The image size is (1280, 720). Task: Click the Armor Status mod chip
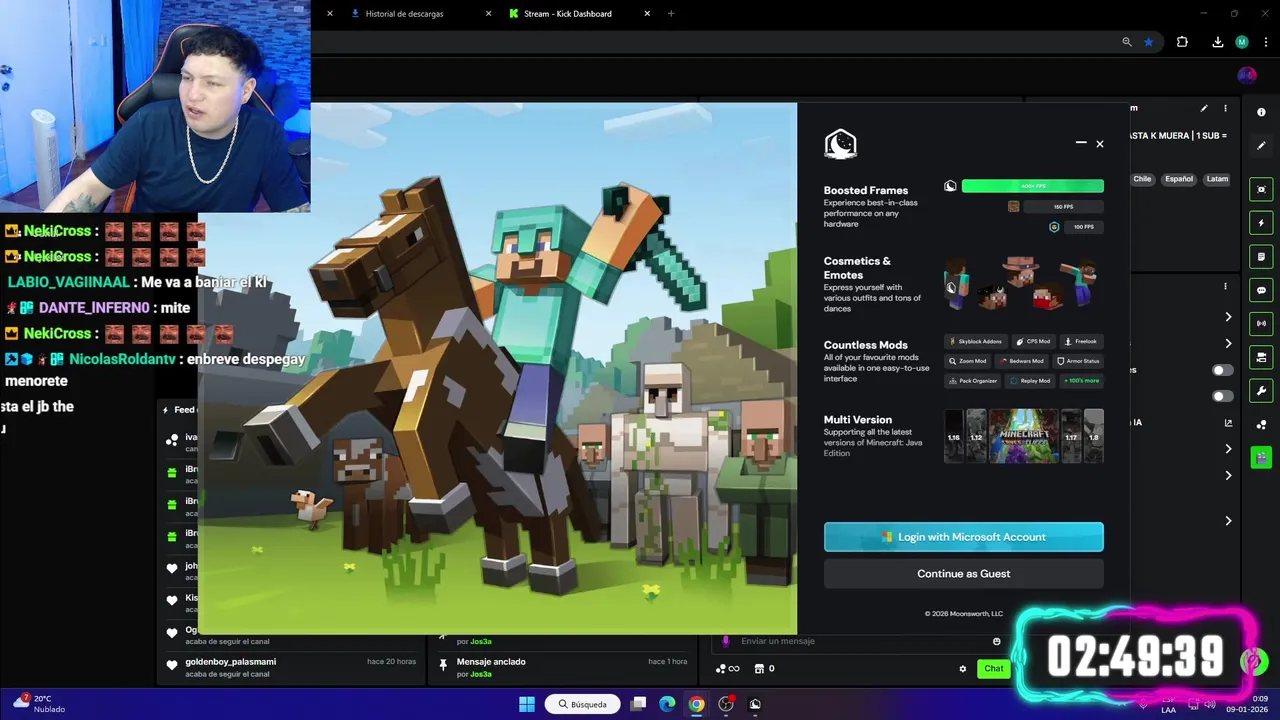point(1078,361)
